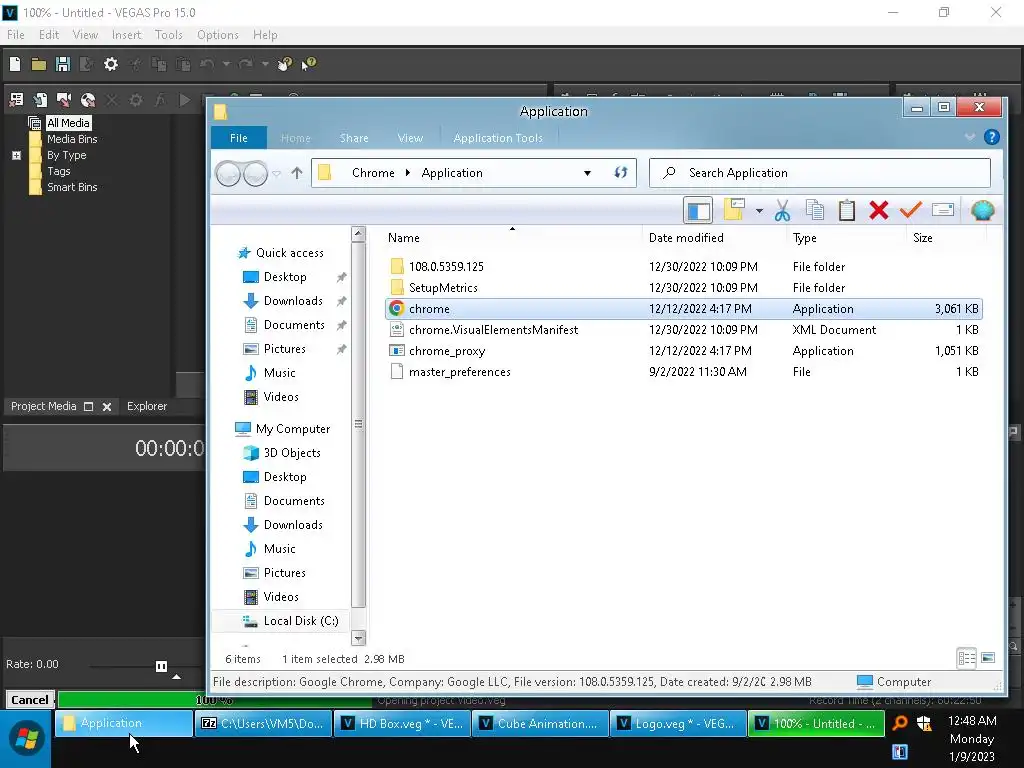Switch to the Explorer tab in VEGAS

tap(147, 406)
